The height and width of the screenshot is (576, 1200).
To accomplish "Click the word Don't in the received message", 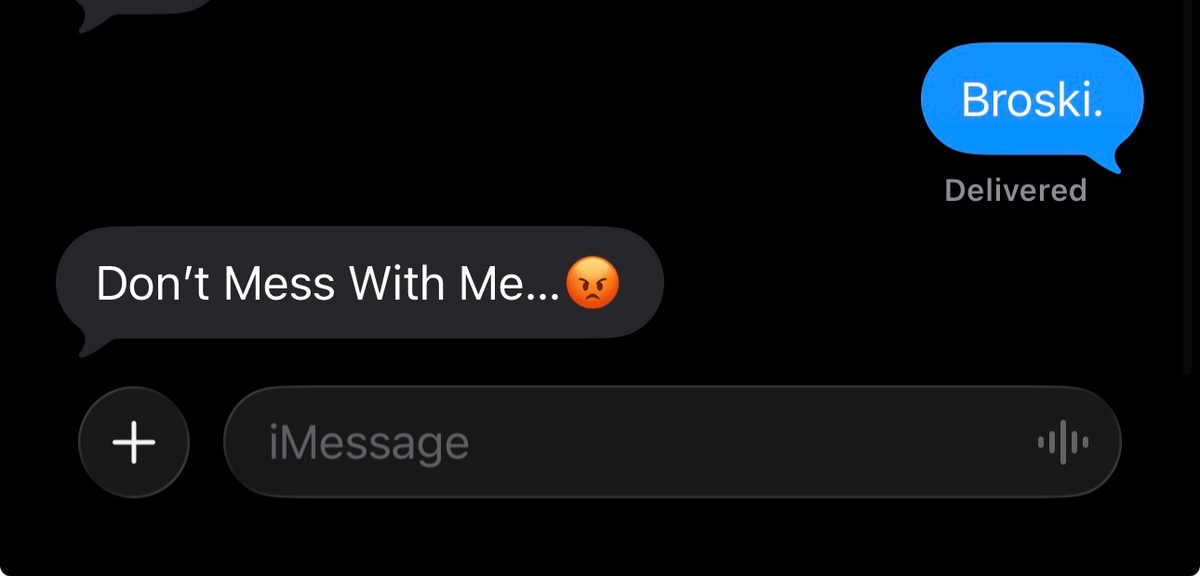I will tap(154, 284).
